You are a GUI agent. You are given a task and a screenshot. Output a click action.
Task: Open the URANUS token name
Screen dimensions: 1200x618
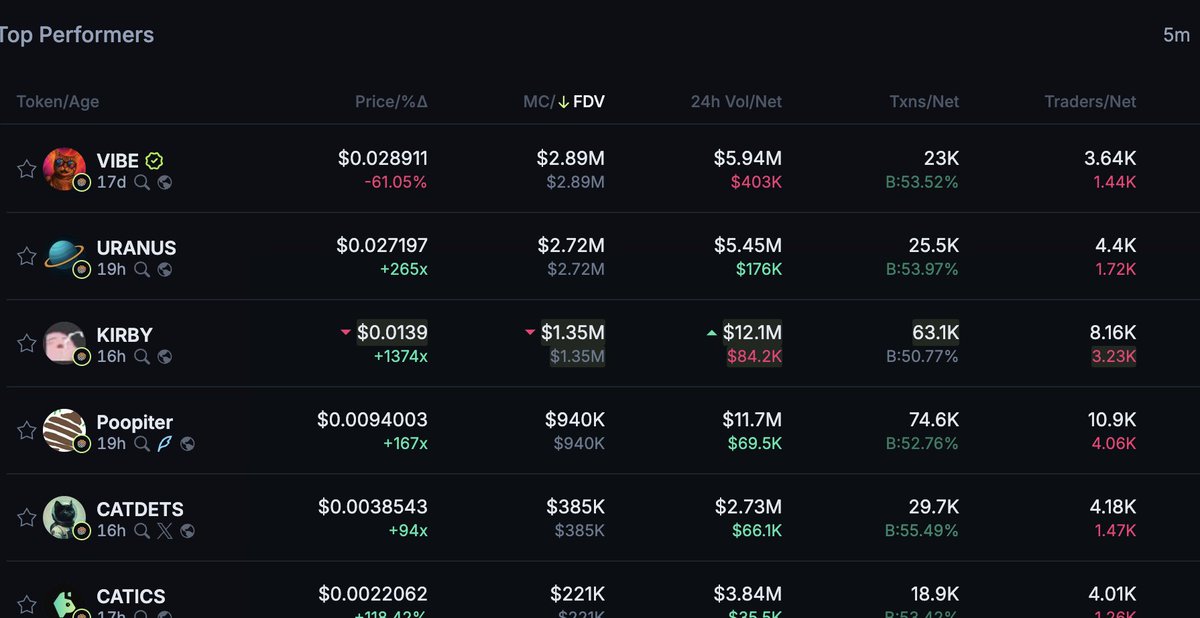[x=136, y=248]
